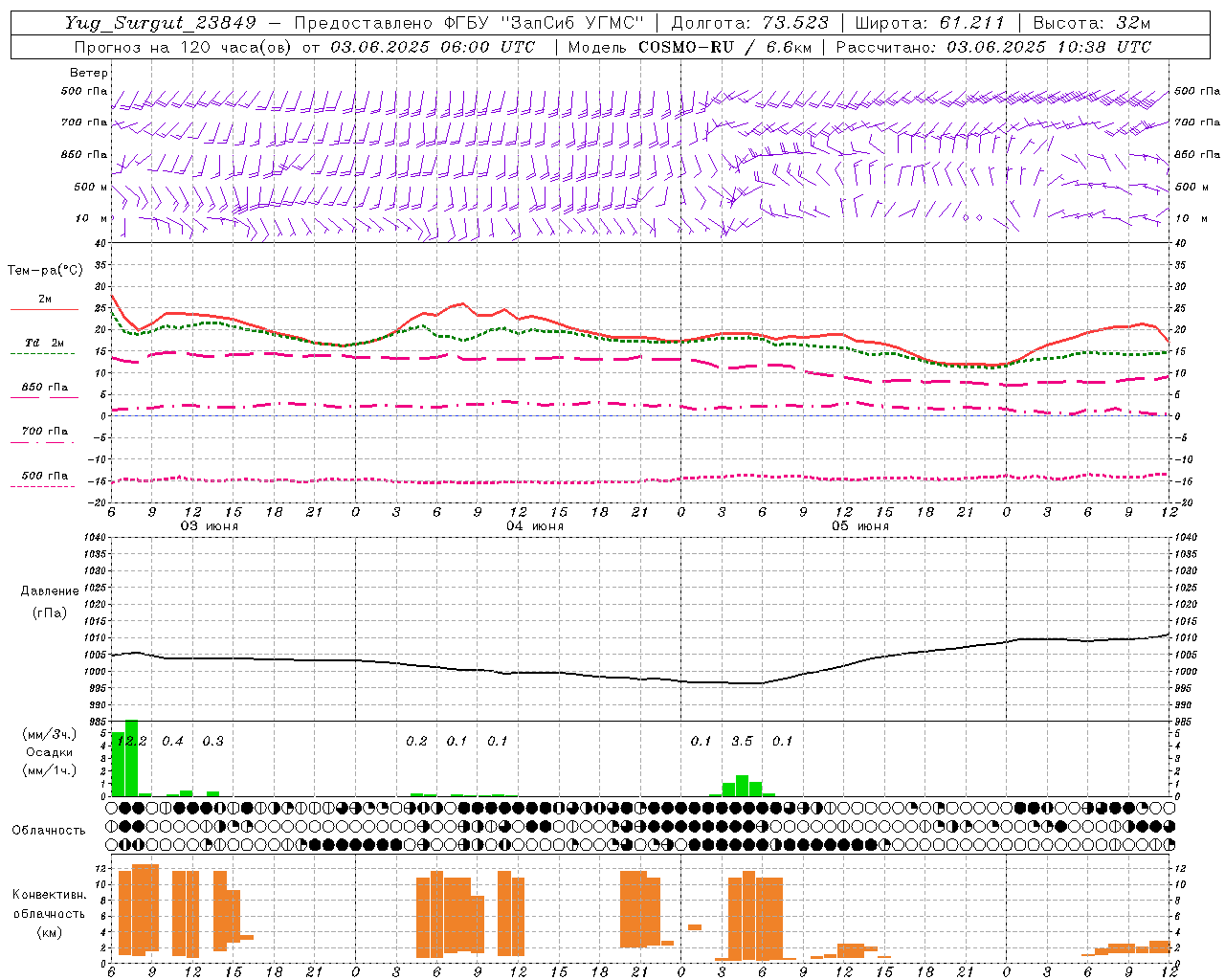Click the 0.3 precipitation amount

[x=212, y=741]
